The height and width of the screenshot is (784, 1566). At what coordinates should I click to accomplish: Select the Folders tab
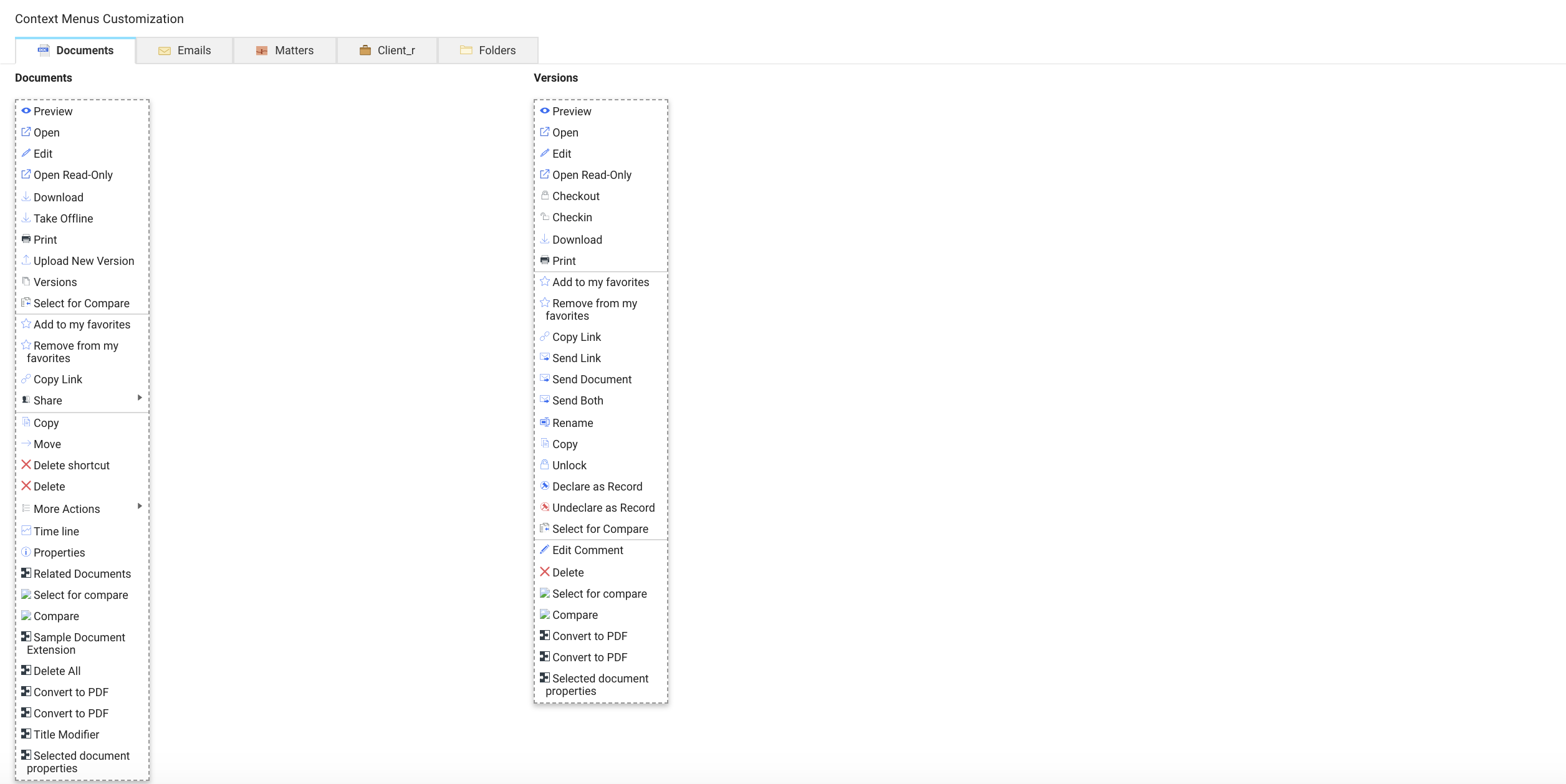point(497,50)
